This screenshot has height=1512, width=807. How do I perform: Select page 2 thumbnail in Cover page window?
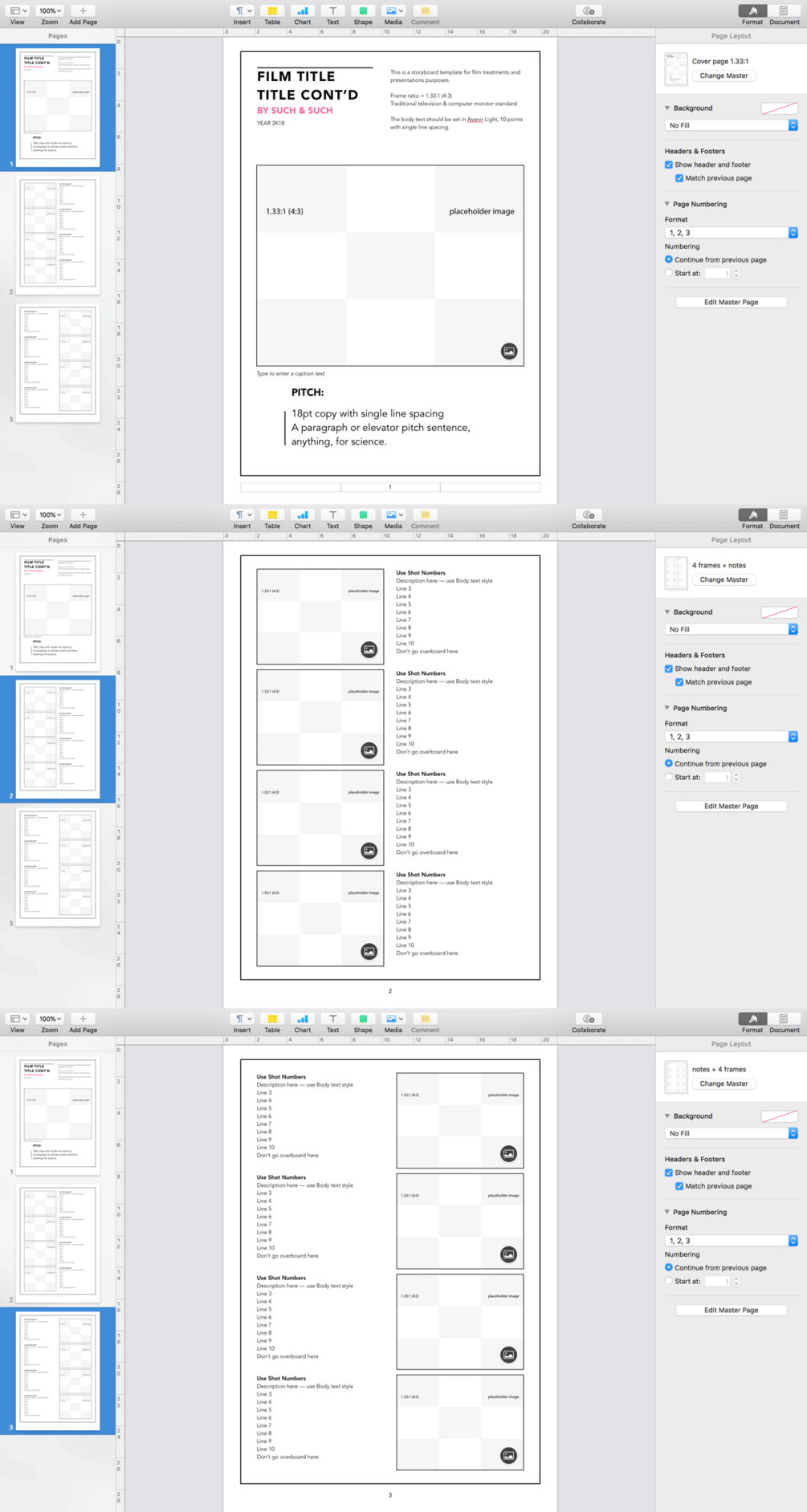59,234
